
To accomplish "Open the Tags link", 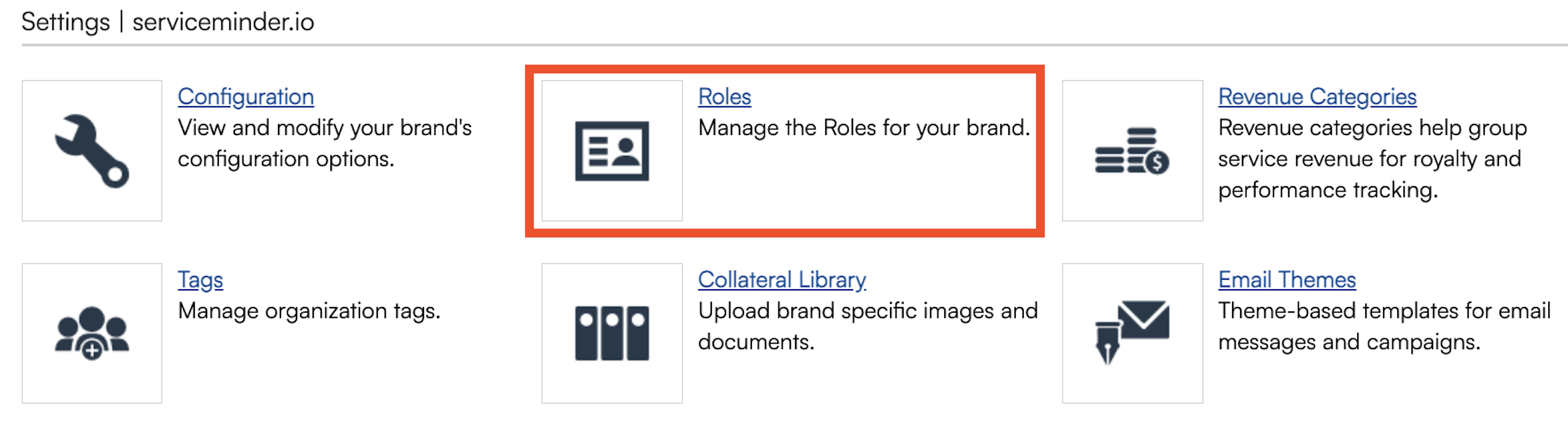I will click(200, 280).
